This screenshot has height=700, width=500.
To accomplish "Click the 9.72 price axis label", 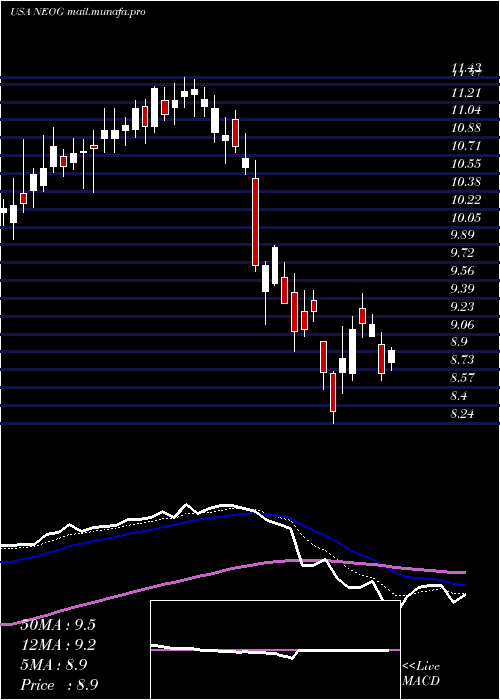I will [462, 253].
